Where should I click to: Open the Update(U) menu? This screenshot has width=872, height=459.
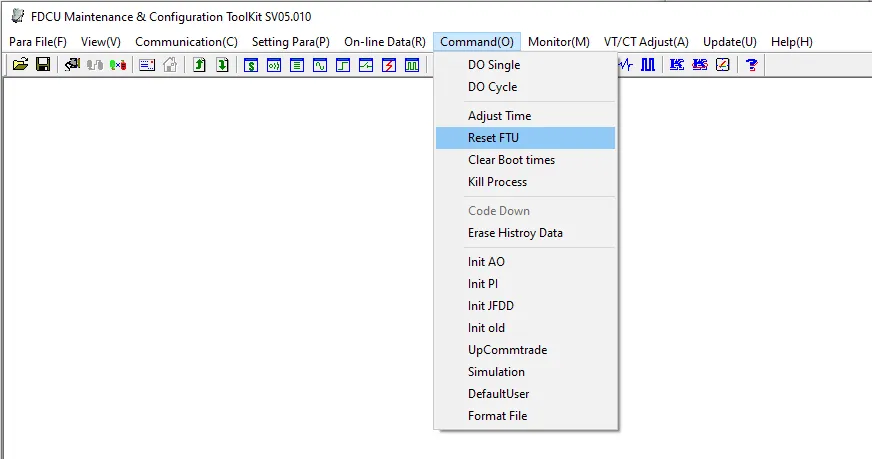(x=730, y=42)
